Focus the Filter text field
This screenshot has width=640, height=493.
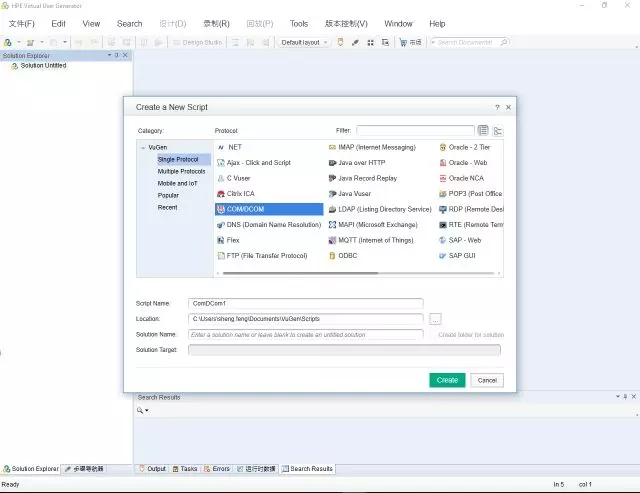click(x=415, y=131)
